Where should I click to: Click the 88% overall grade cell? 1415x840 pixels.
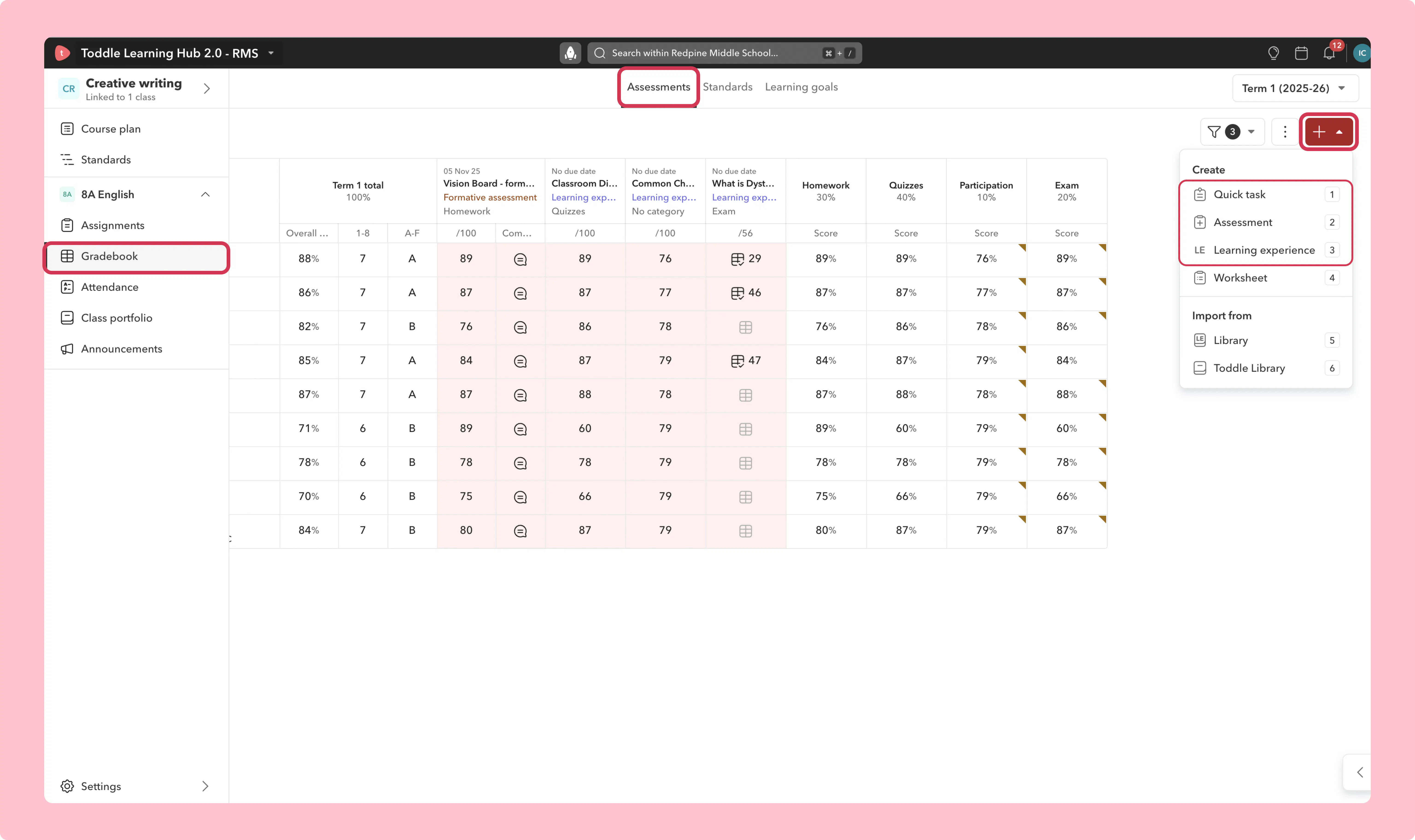coord(309,259)
